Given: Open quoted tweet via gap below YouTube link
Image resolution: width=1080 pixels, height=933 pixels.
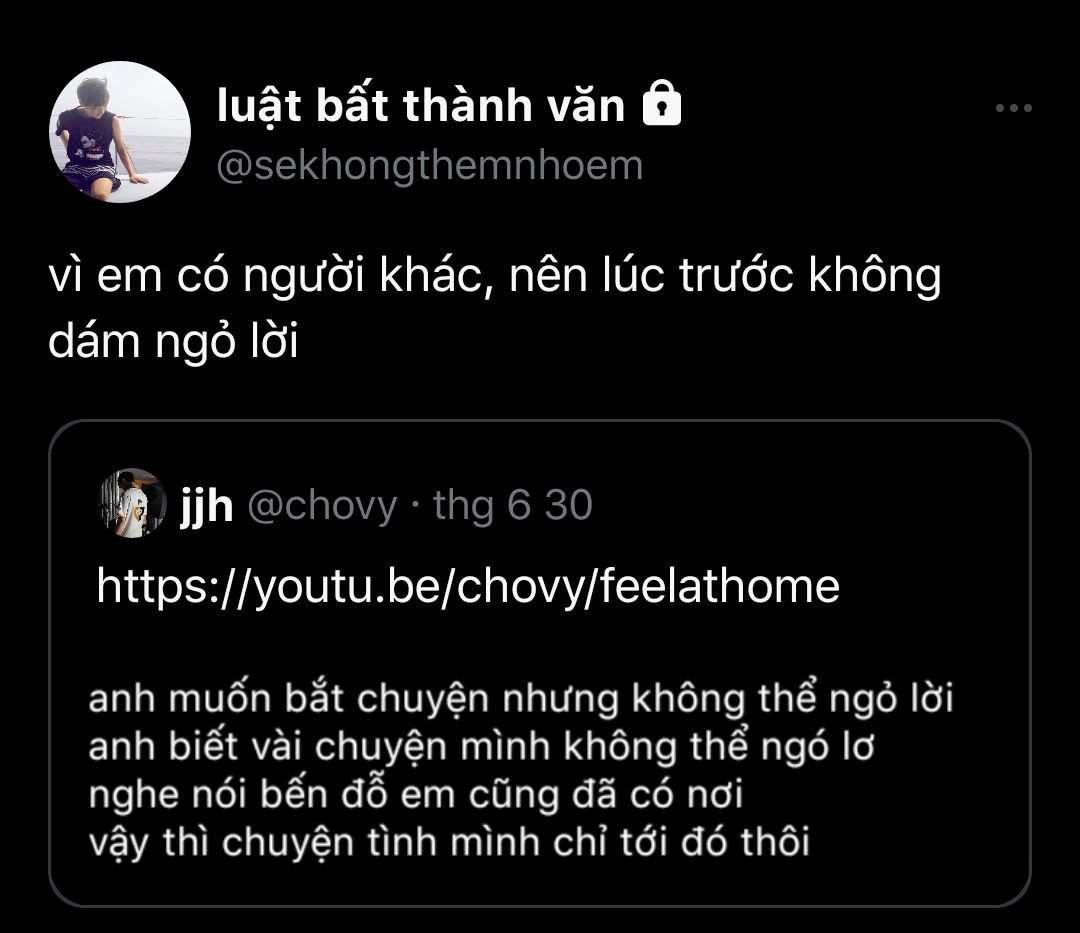Looking at the screenshot, I should 539,644.
